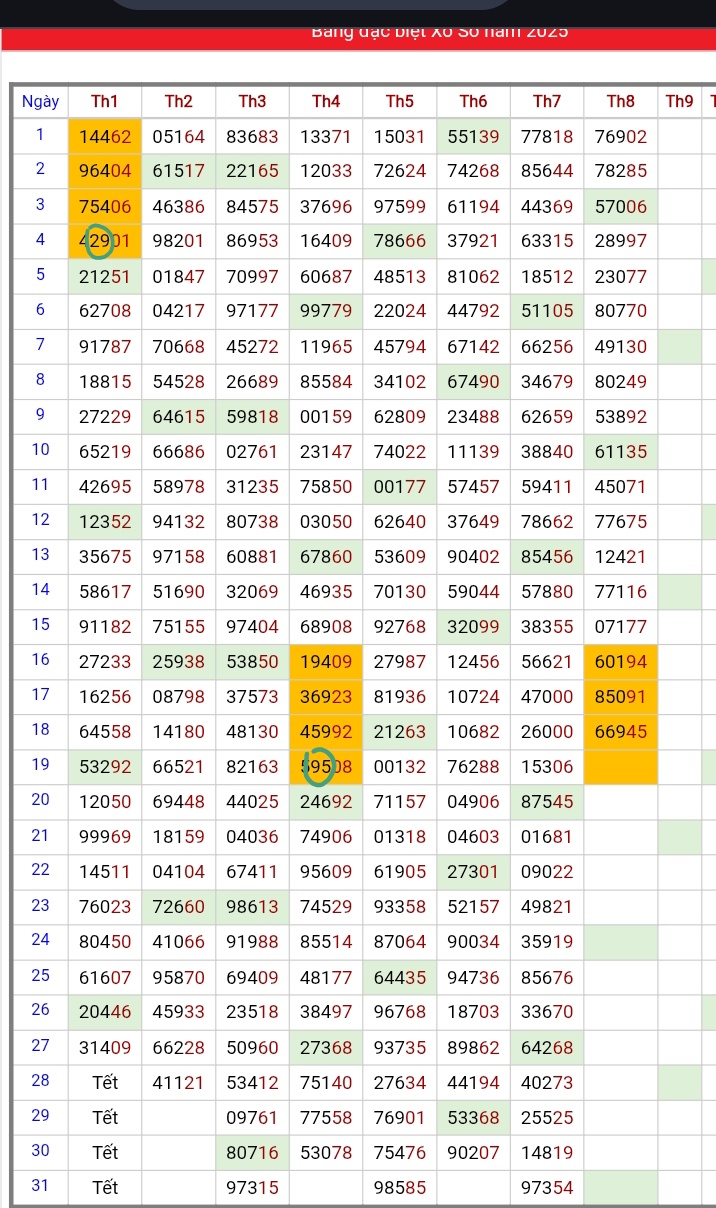Click the orange cell 45992
716x1208 pixels.
(325, 731)
